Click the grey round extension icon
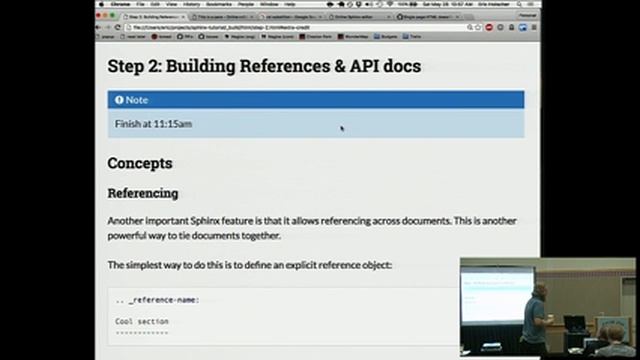640x360 pixels. click(500, 27)
